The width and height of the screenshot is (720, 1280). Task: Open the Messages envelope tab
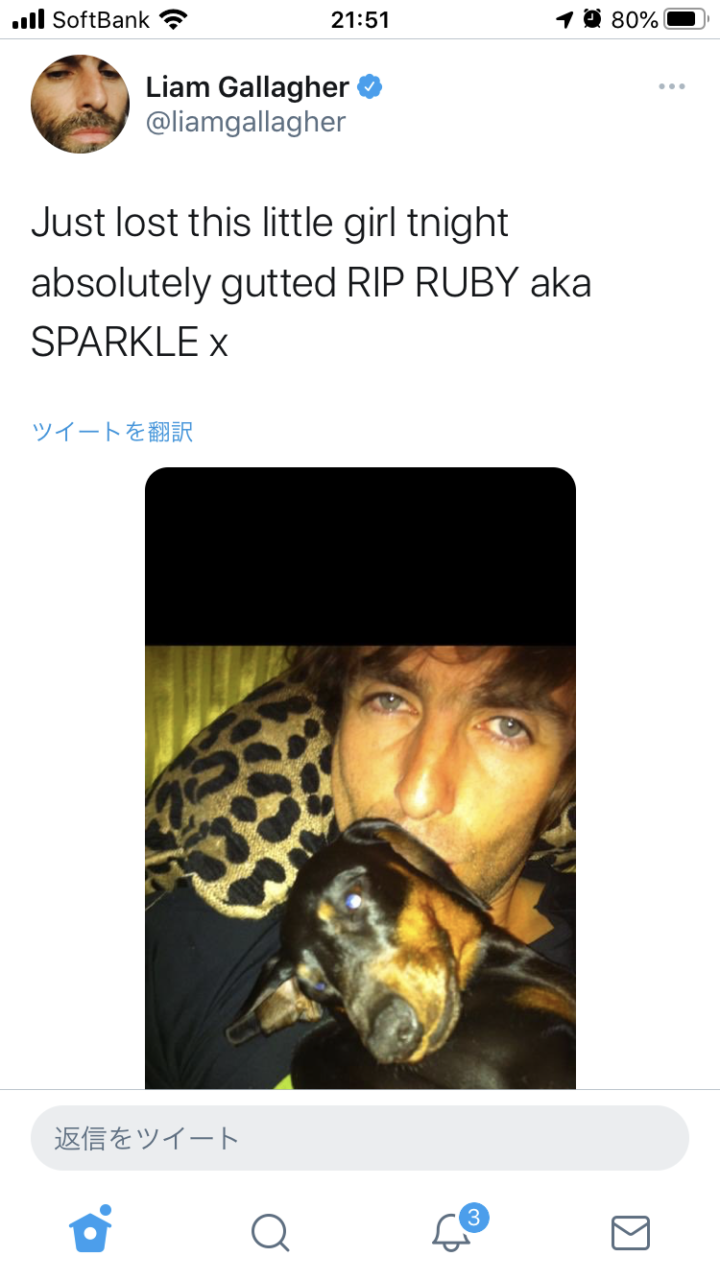pyautogui.click(x=630, y=1233)
